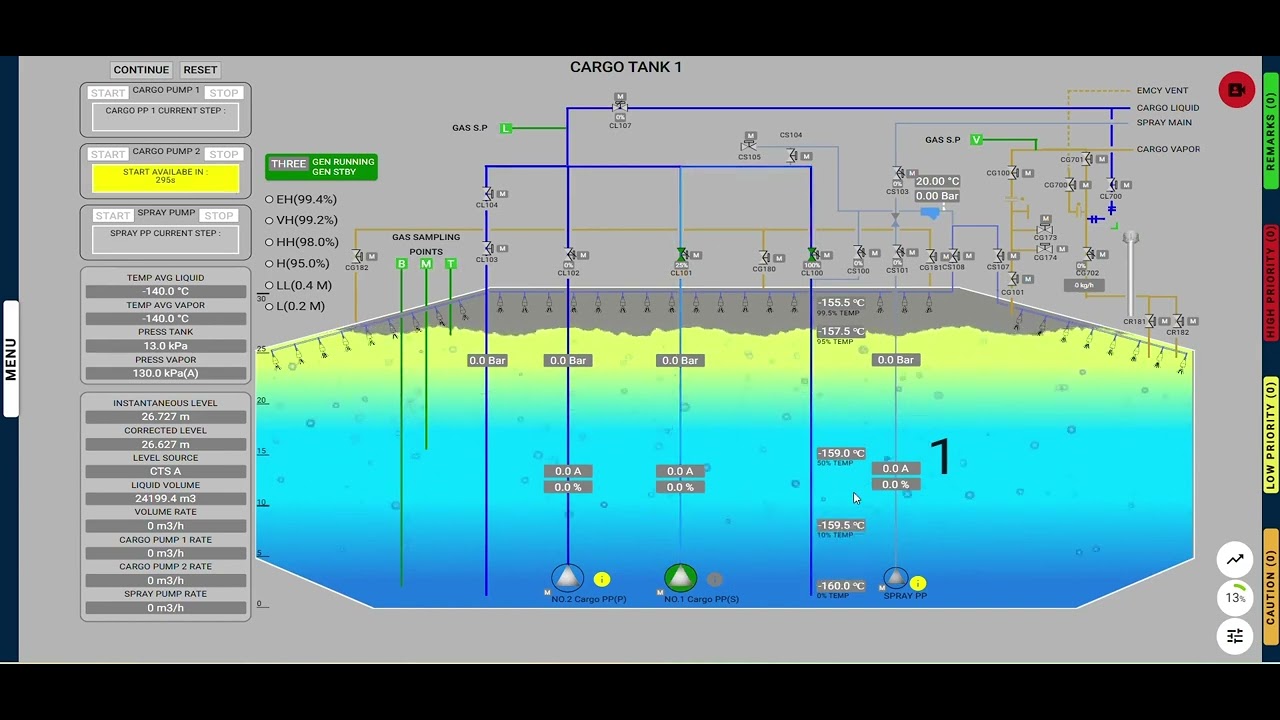Select VH(99.2%) level alarm radio
Image resolution: width=1280 pixels, height=720 pixels.
pos(269,220)
